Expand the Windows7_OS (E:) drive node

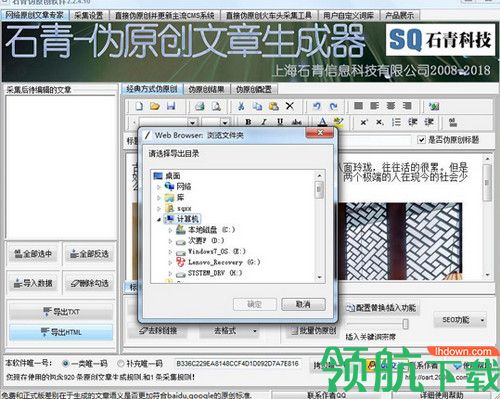(x=170, y=252)
